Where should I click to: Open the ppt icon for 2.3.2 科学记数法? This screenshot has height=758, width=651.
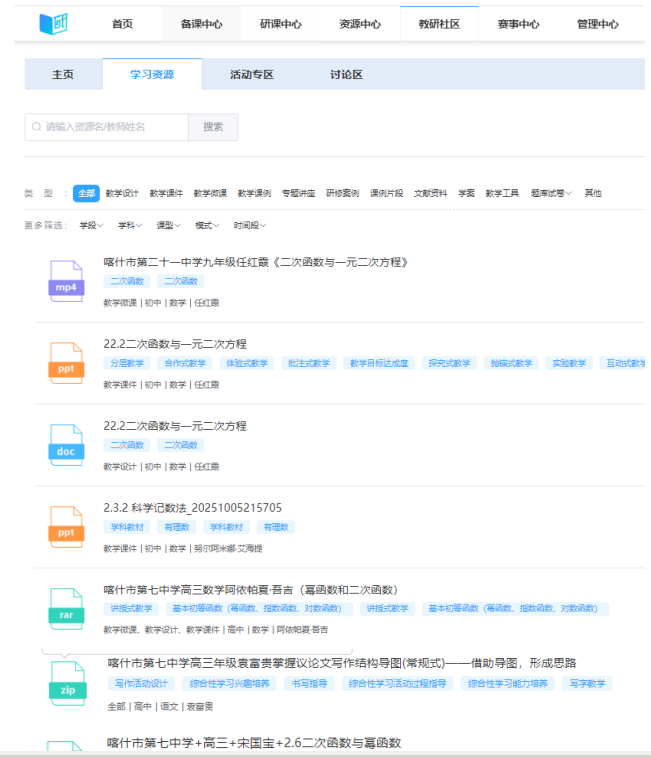[x=66, y=527]
